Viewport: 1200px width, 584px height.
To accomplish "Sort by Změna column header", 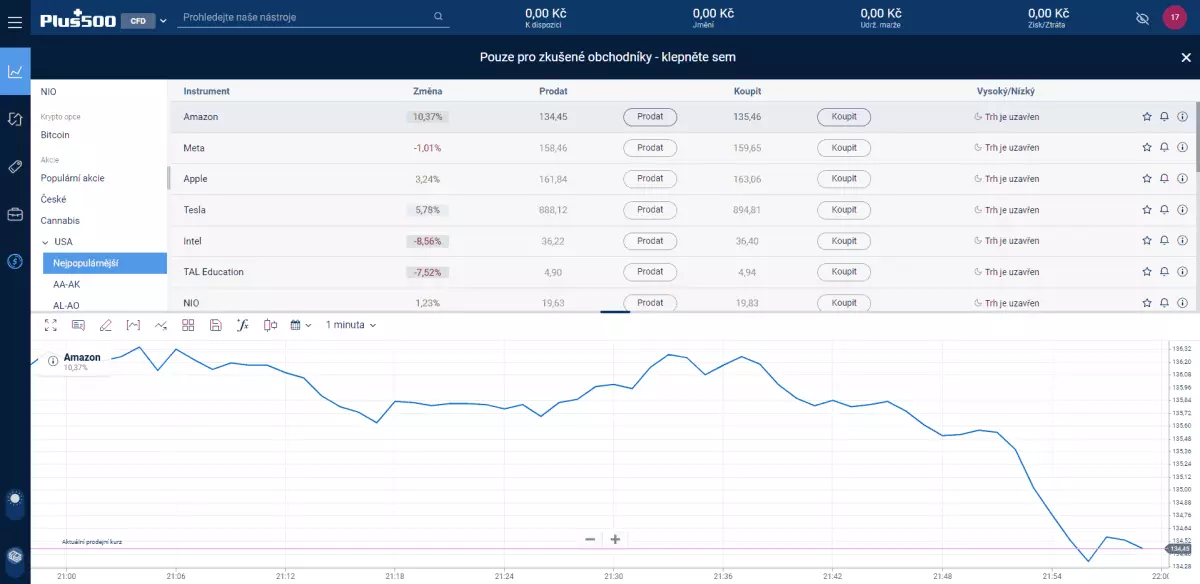I will point(427,91).
